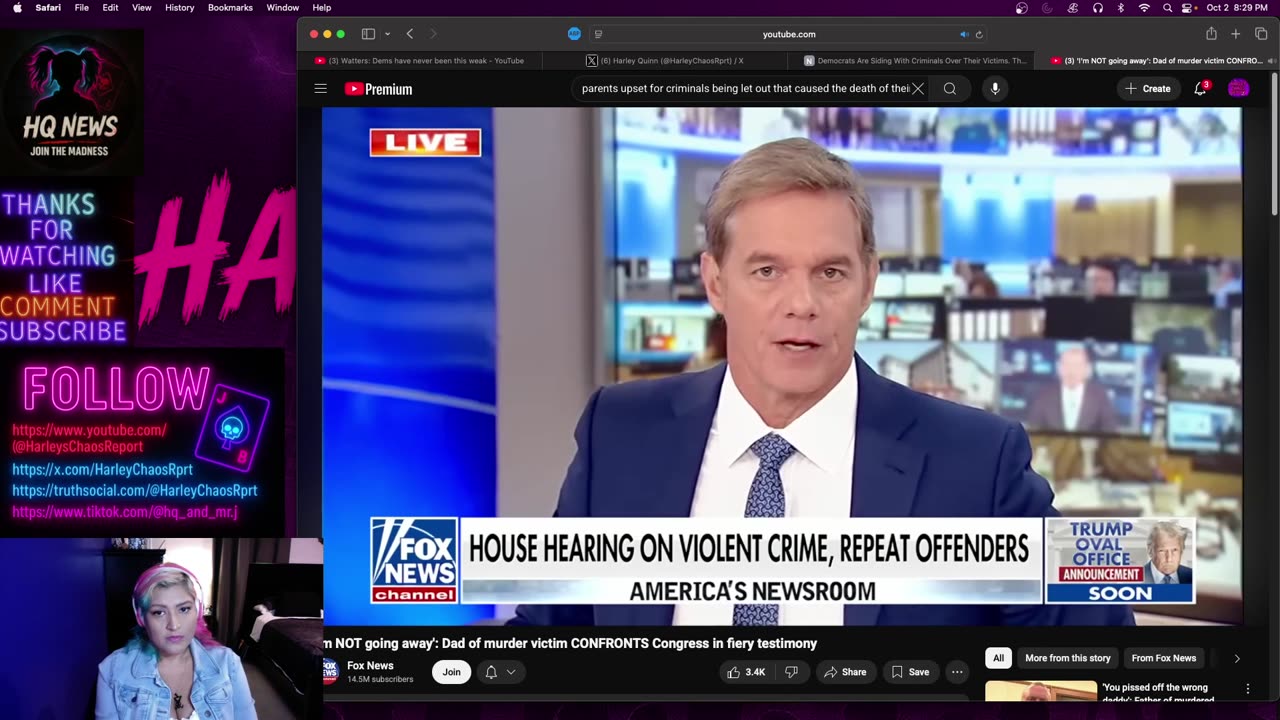The image size is (1280, 720).
Task: Toggle the Safari sidebar
Action: (368, 34)
